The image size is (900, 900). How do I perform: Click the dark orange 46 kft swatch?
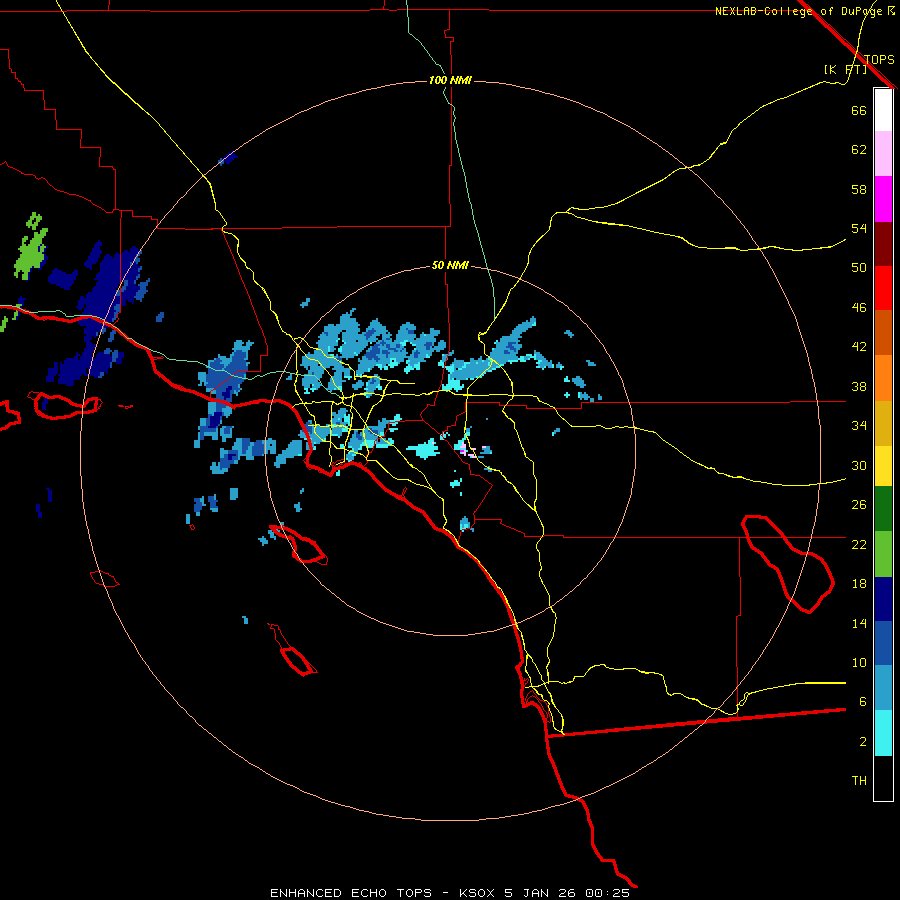(x=882, y=333)
